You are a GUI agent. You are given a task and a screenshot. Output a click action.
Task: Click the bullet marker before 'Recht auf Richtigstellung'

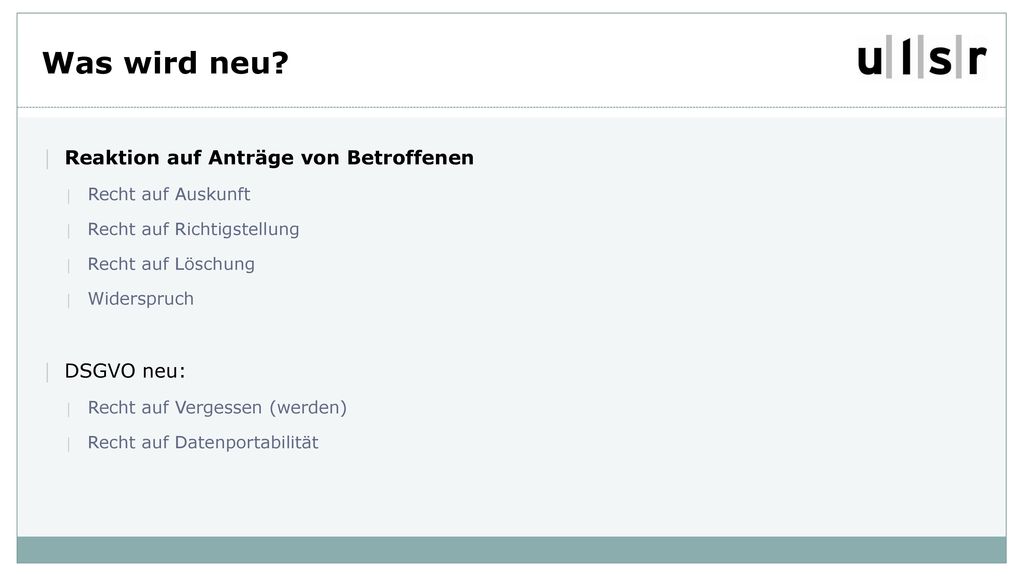click(x=69, y=231)
